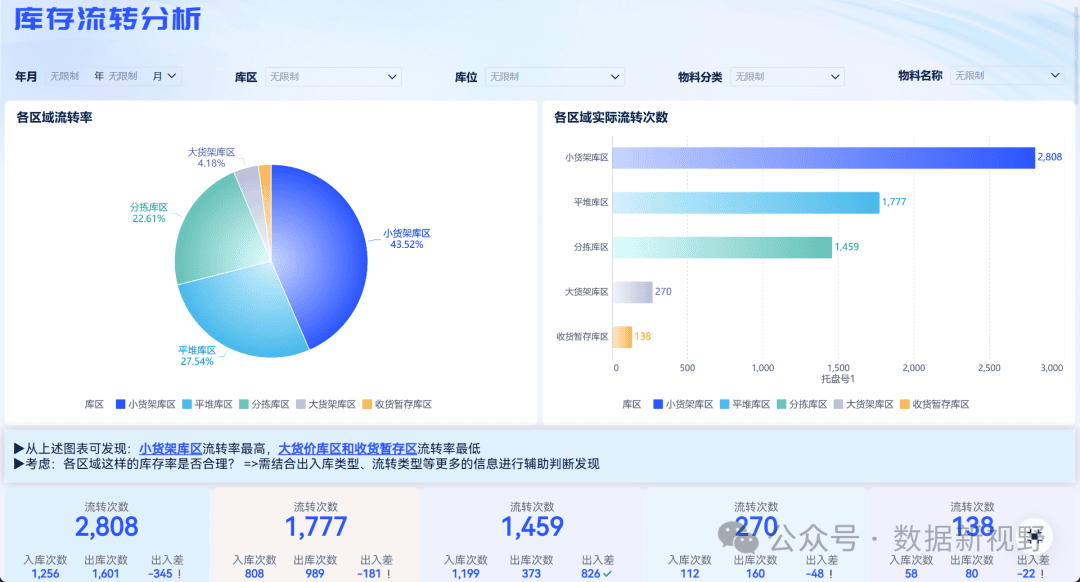This screenshot has width=1080, height=582.
Task: Open the 物料名称 filter dropdown
Action: [x=1007, y=75]
